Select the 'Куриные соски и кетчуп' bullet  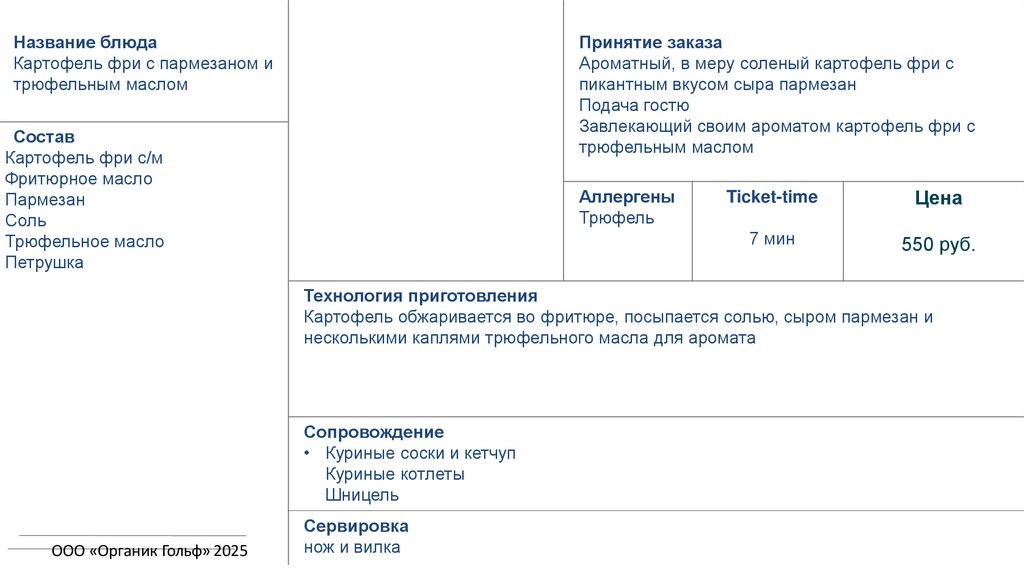(x=420, y=453)
